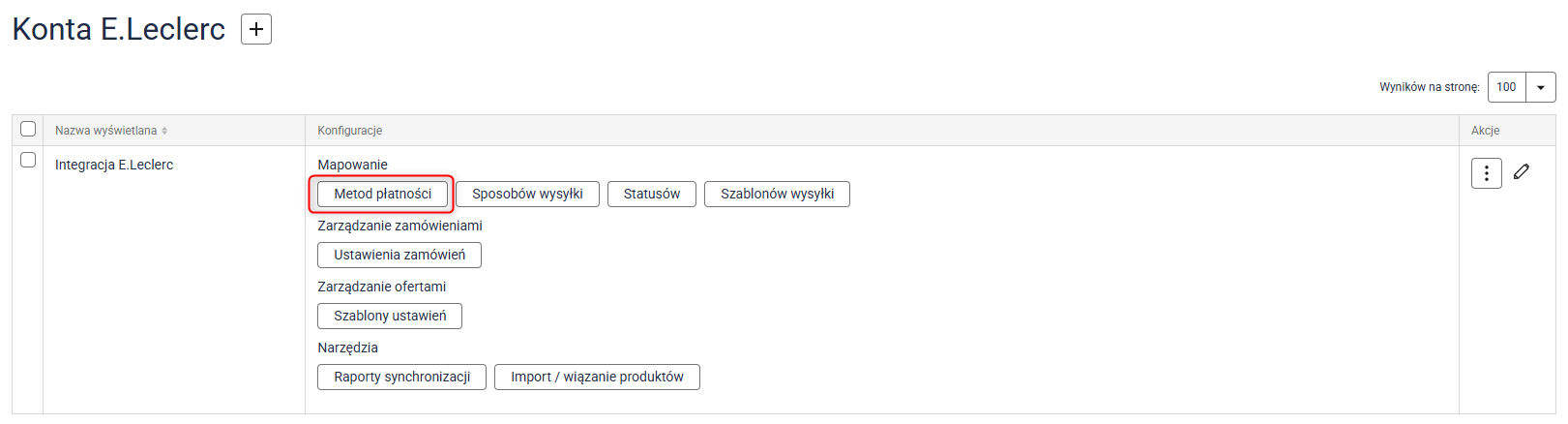The image size is (1568, 424).
Task: Sort by Nazwa wyświetlana arrow icon
Action: pyautogui.click(x=164, y=131)
